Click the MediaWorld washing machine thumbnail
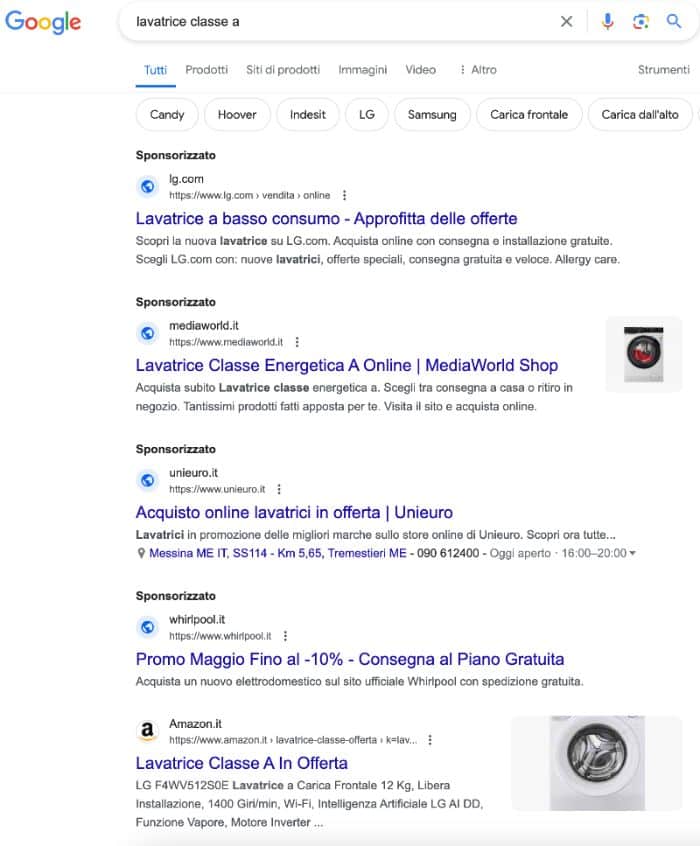Screen dimensions: 700x846 click(643, 354)
